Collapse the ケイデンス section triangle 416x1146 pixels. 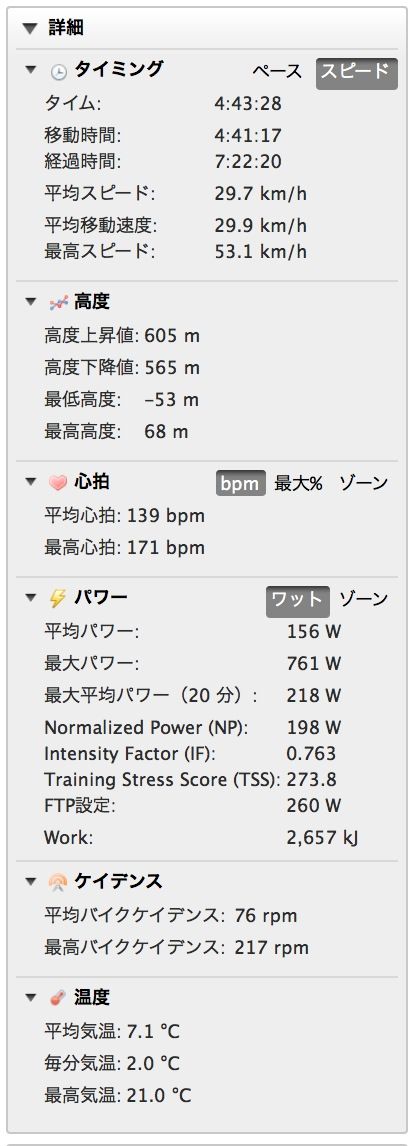(31, 881)
